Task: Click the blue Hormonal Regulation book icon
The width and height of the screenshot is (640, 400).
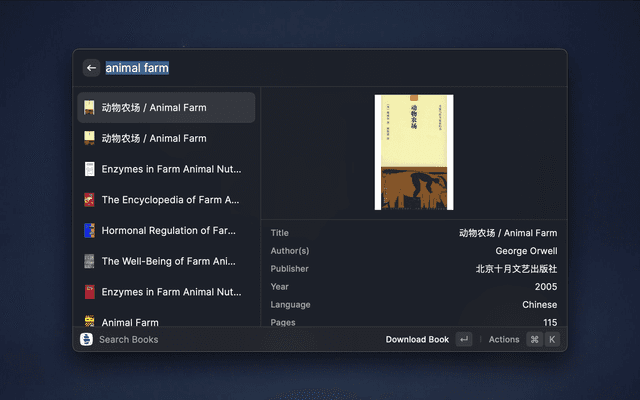Action: (89, 231)
